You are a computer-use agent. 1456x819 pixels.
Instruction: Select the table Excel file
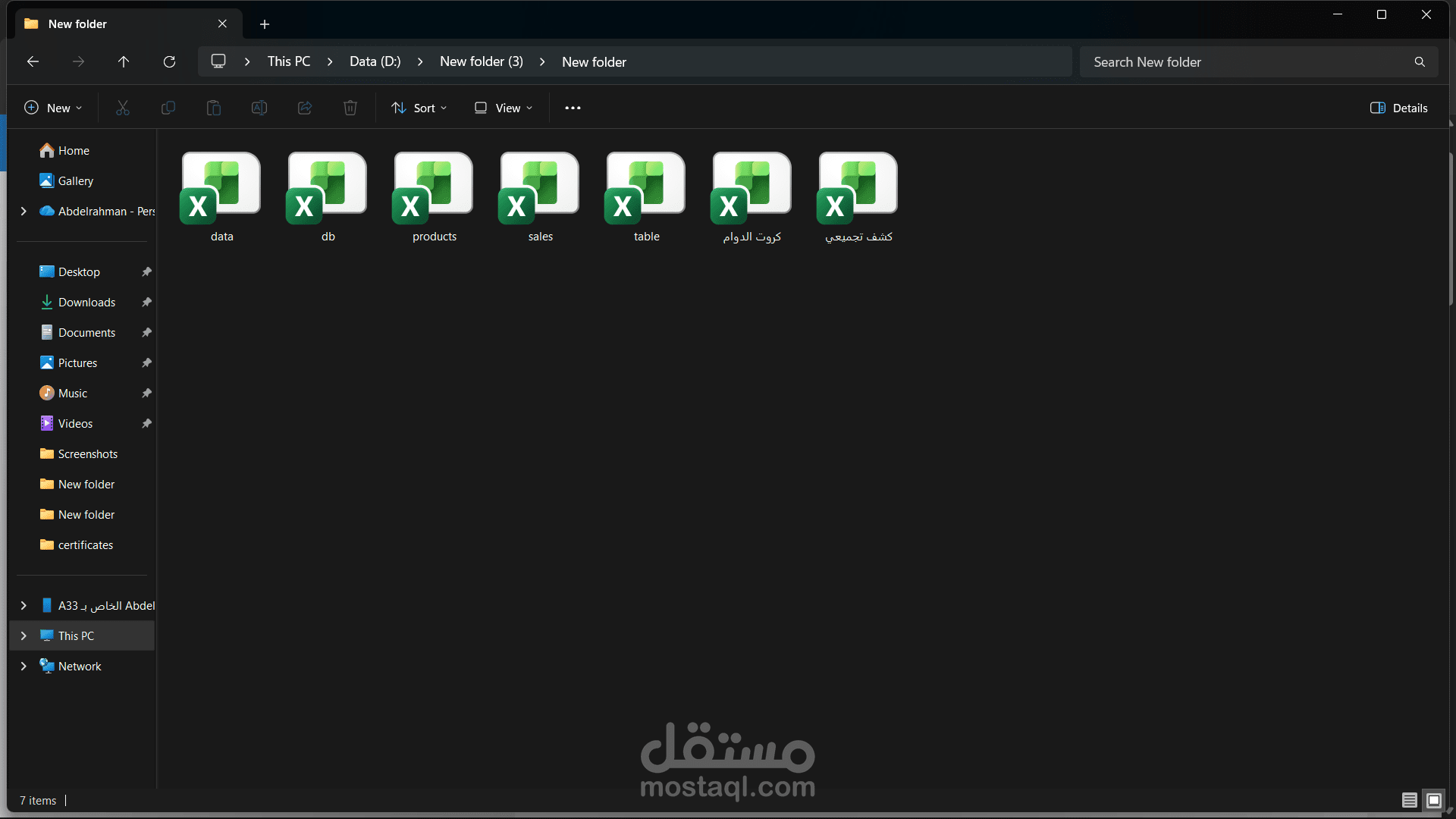[x=646, y=197]
